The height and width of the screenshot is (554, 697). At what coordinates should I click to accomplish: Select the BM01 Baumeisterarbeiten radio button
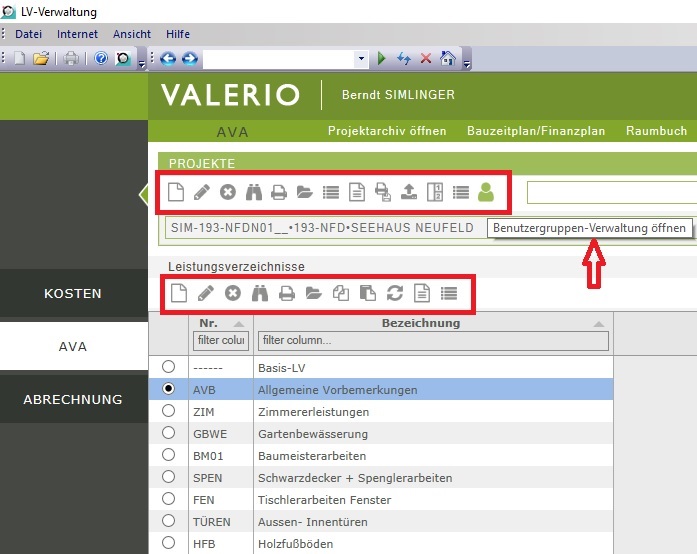[168, 456]
